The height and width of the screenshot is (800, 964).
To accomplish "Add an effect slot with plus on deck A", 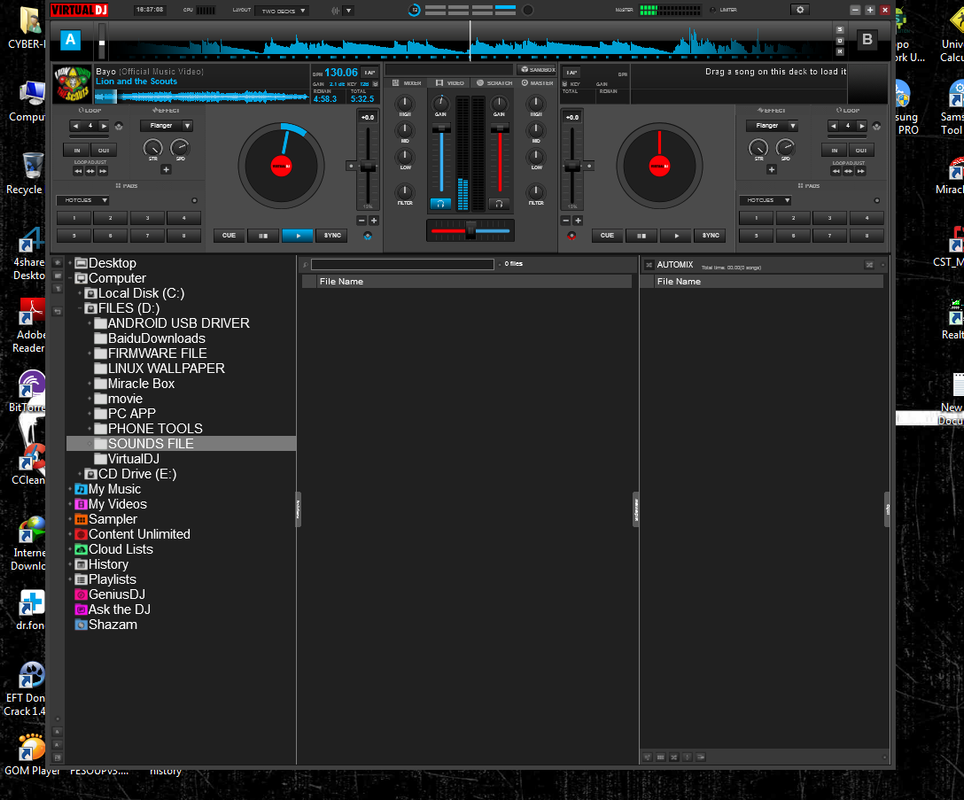I will [166, 170].
